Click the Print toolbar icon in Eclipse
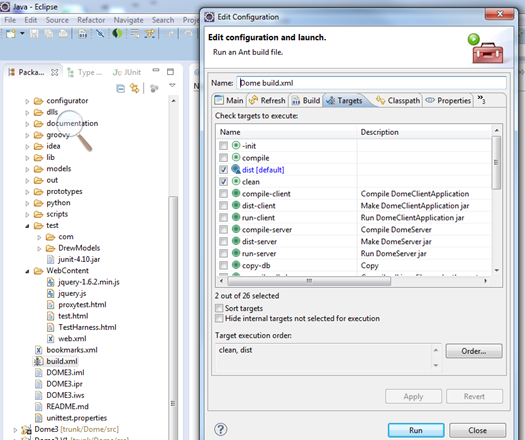The image size is (525, 440). pos(63,33)
